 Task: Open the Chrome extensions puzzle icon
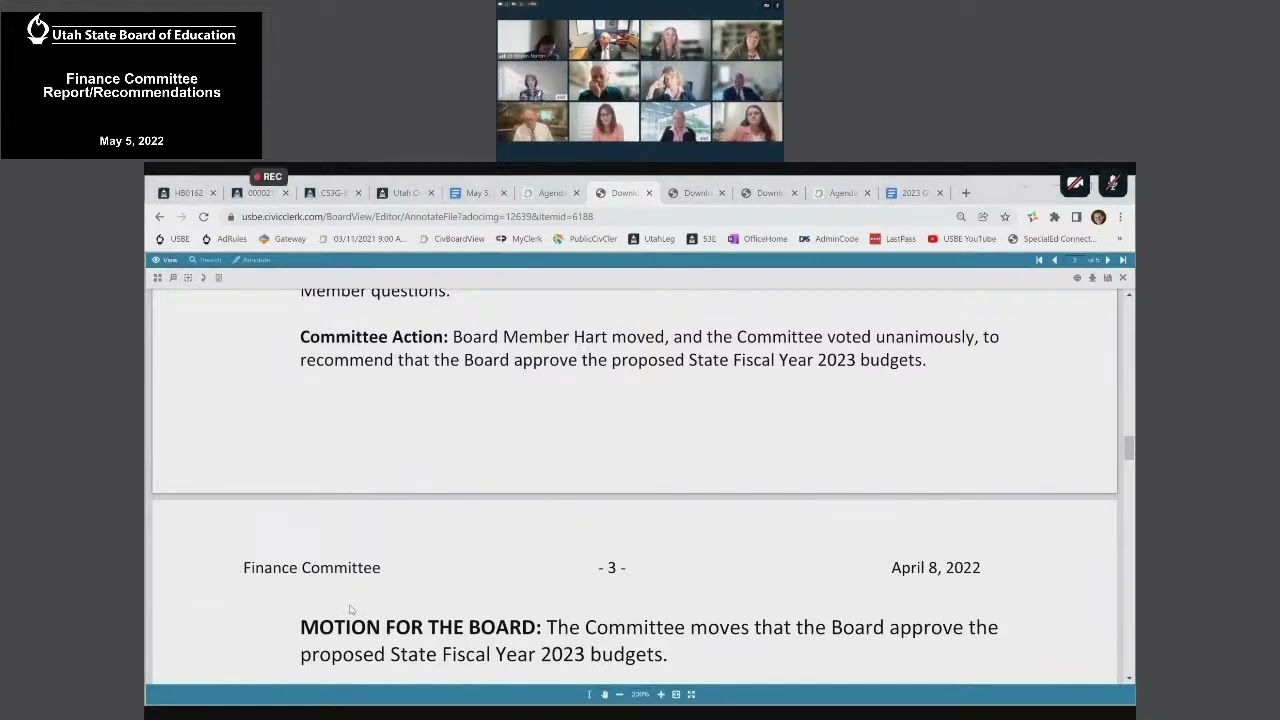[1054, 217]
